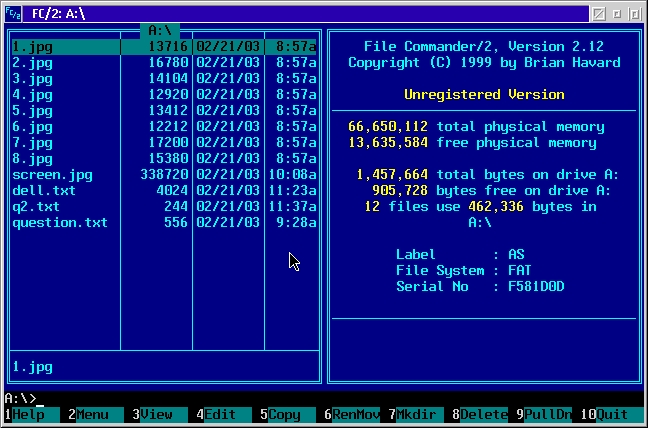Viewport: 648px width, 428px height.
Task: Select dell.txt in the file panel
Action: [164, 190]
